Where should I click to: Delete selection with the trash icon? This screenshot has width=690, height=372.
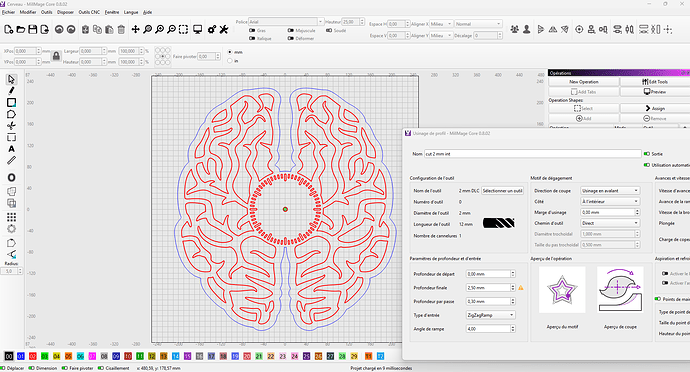pyautogui.click(x=121, y=29)
